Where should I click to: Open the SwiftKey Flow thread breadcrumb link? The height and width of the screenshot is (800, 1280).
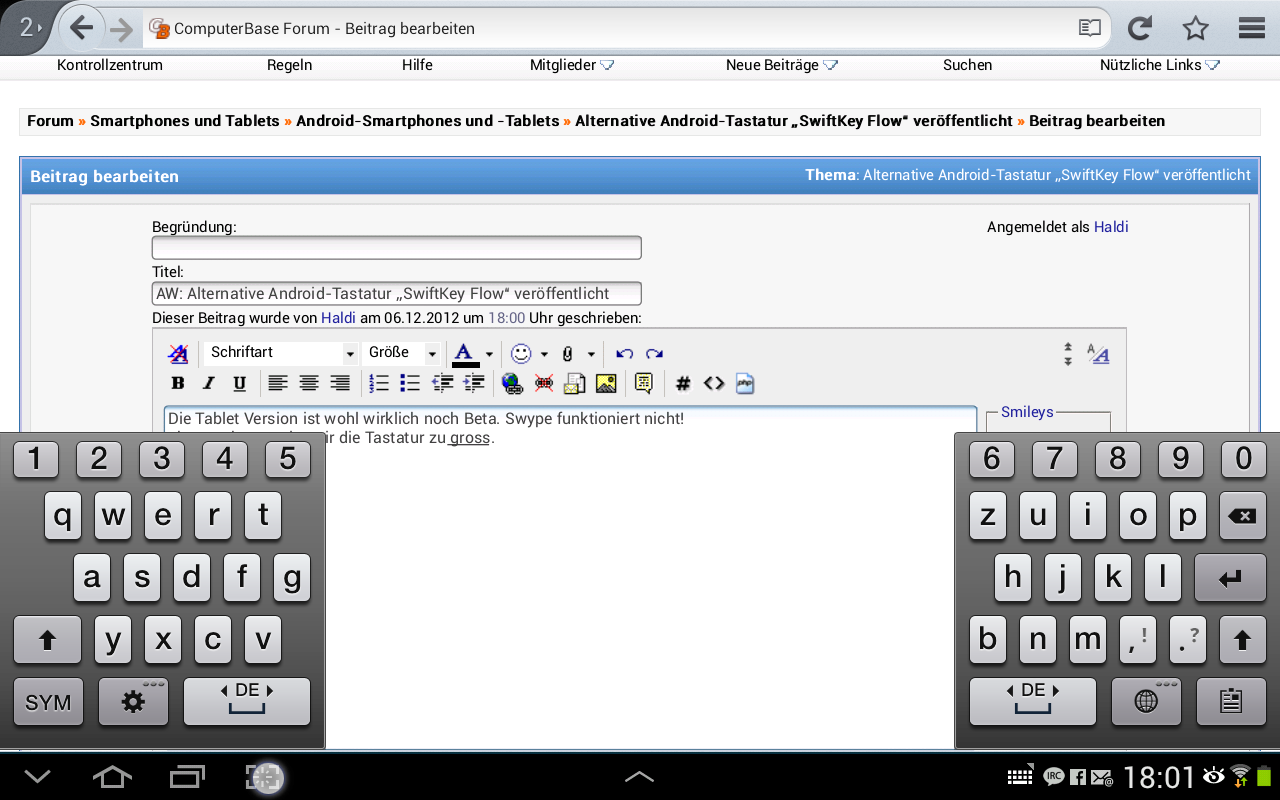[794, 121]
